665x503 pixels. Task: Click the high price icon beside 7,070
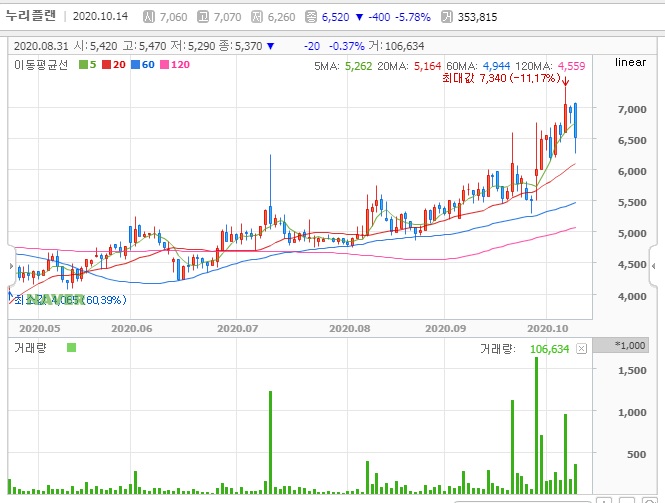tap(203, 17)
